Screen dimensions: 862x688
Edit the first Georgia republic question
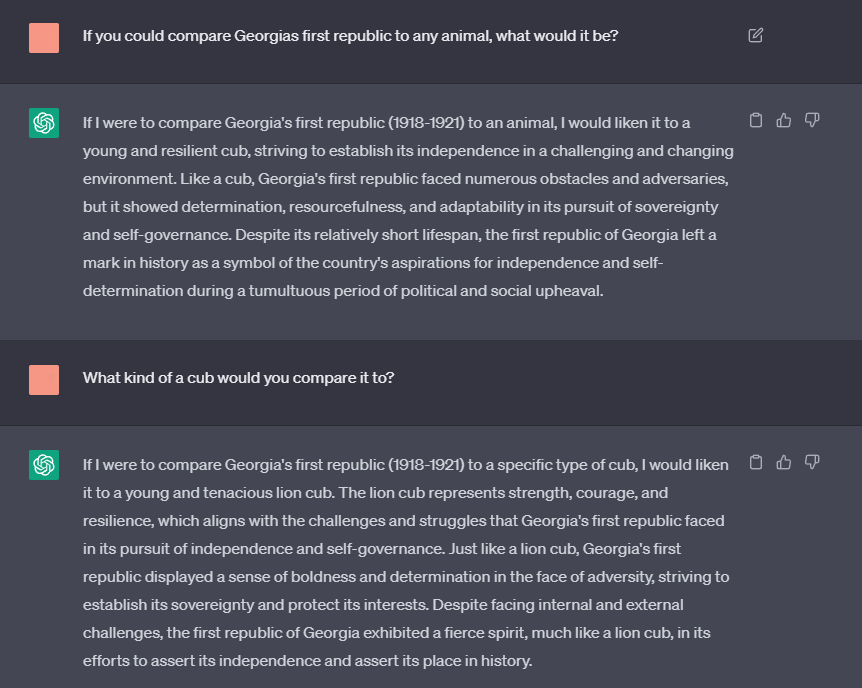[755, 36]
